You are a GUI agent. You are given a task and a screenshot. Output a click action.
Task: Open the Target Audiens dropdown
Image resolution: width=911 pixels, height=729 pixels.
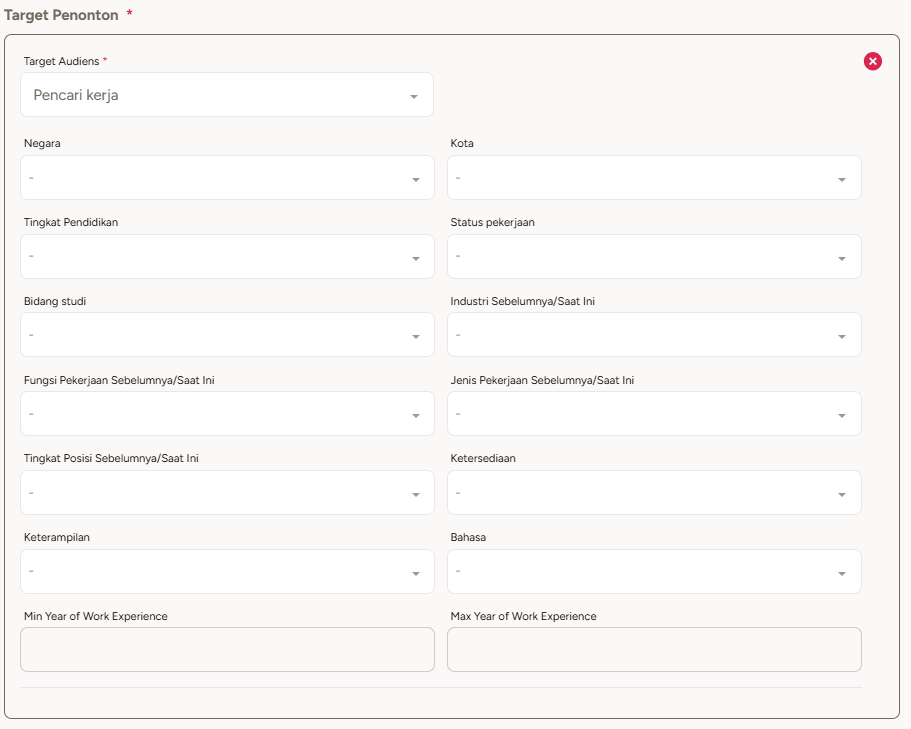tap(226, 95)
